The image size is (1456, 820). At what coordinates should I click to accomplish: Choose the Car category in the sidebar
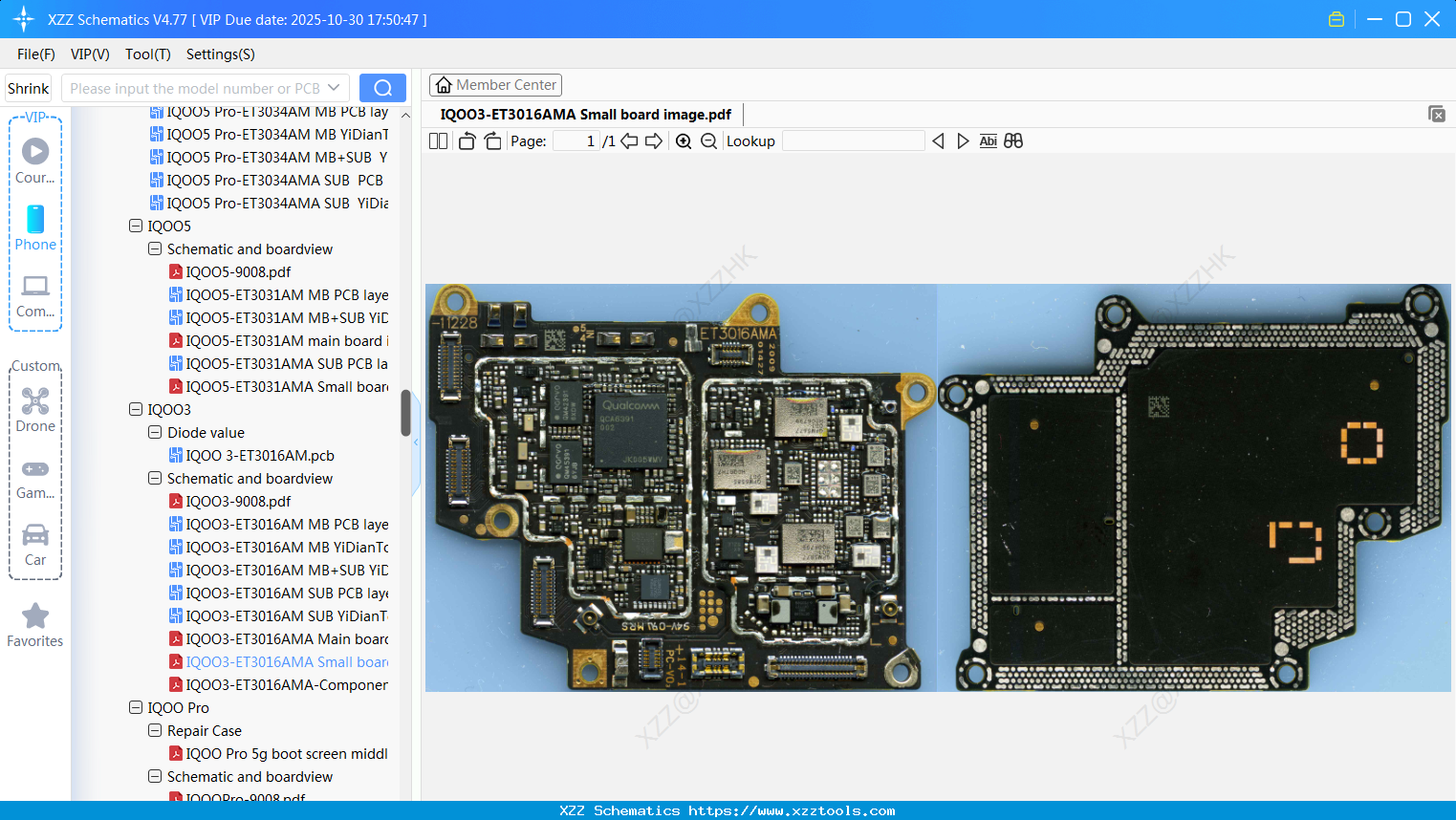pos(35,543)
